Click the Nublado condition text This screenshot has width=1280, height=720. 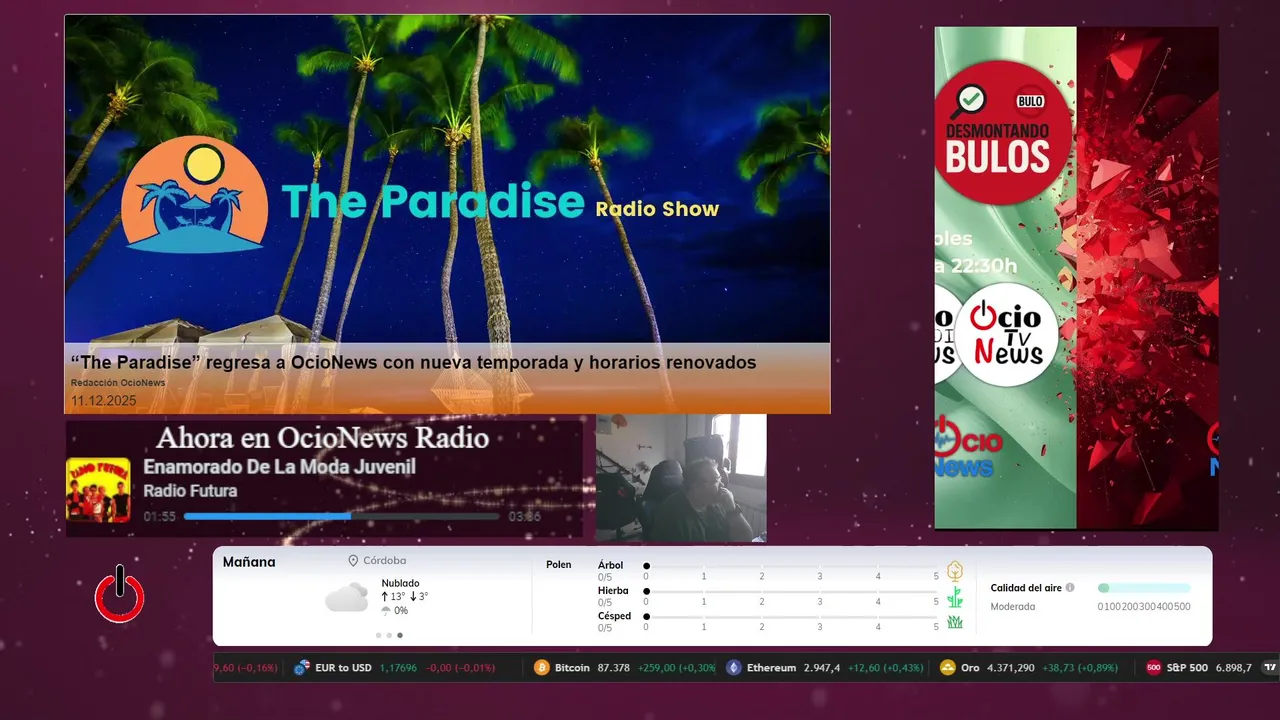tap(400, 583)
